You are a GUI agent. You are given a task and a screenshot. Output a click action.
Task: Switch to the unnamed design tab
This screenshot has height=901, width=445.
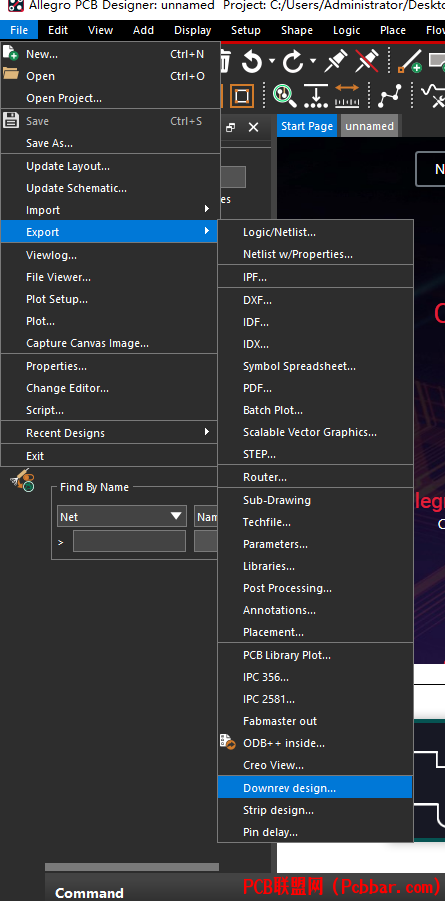point(369,126)
